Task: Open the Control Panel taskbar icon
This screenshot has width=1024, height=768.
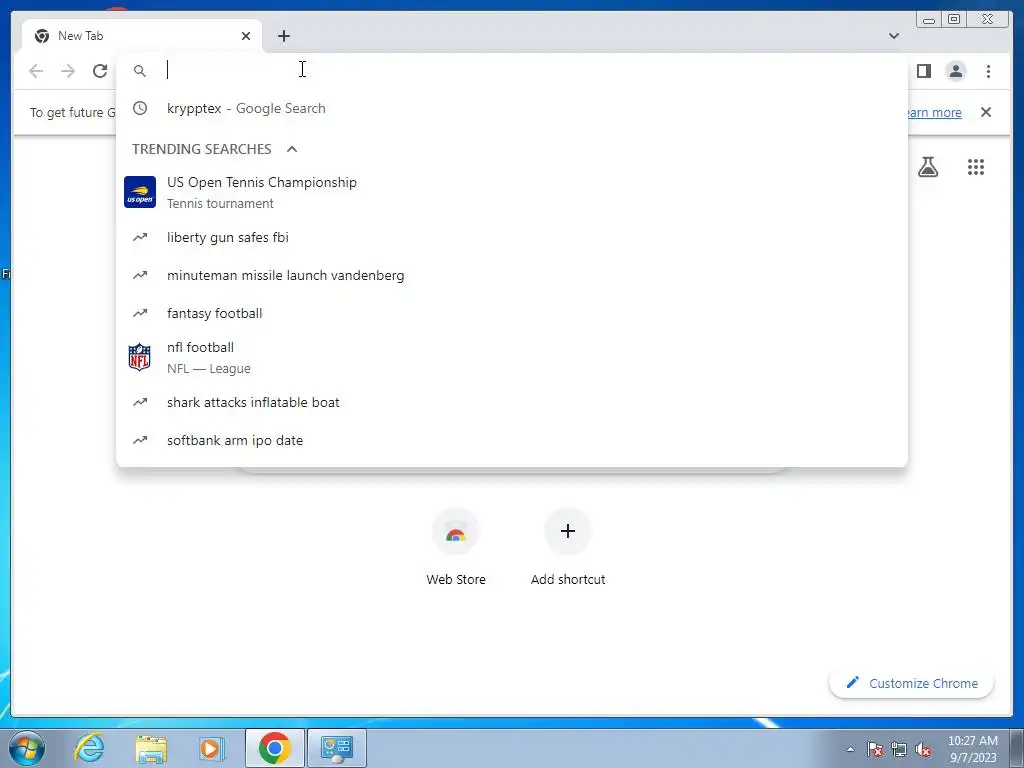Action: tap(337, 748)
